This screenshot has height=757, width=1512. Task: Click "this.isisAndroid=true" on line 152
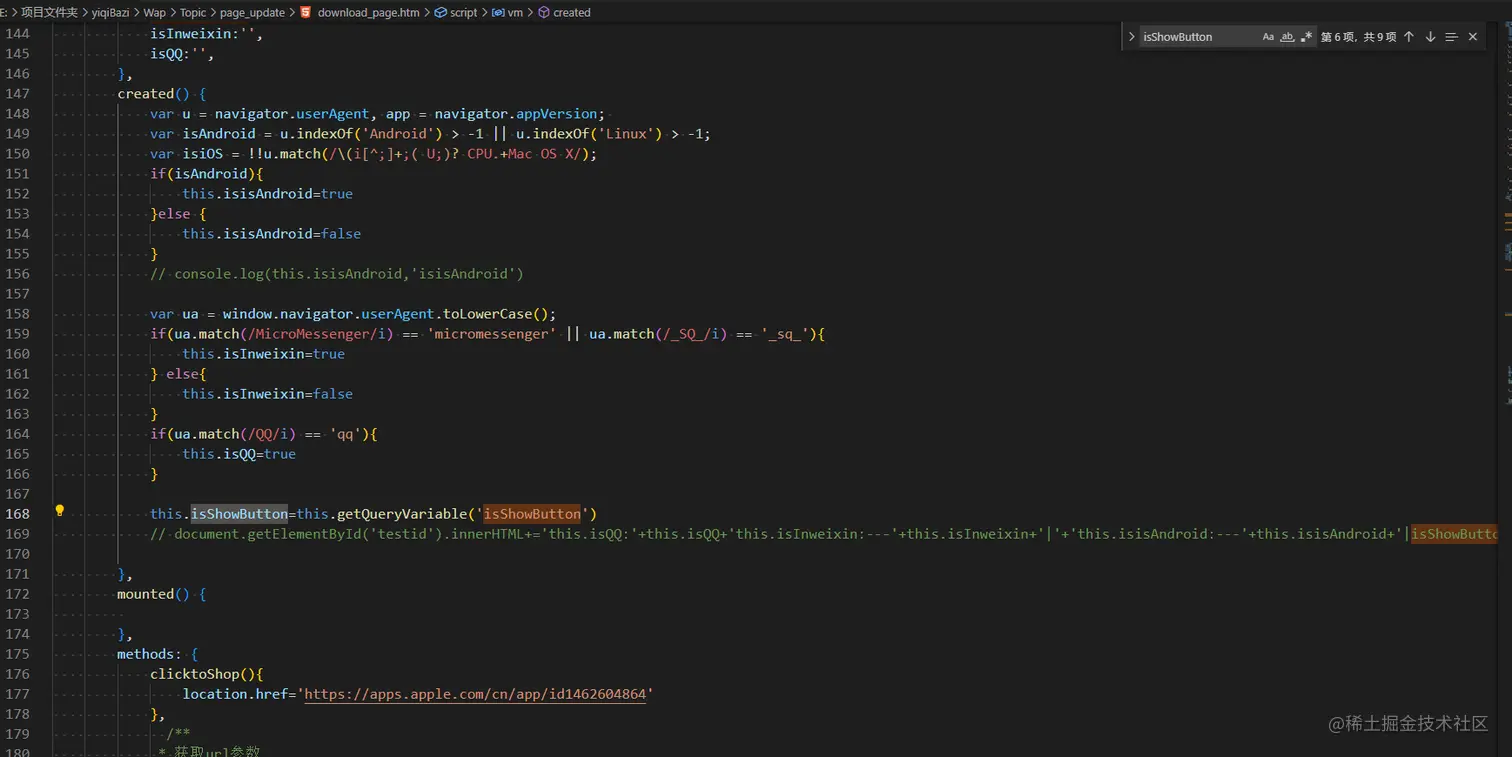(x=268, y=194)
